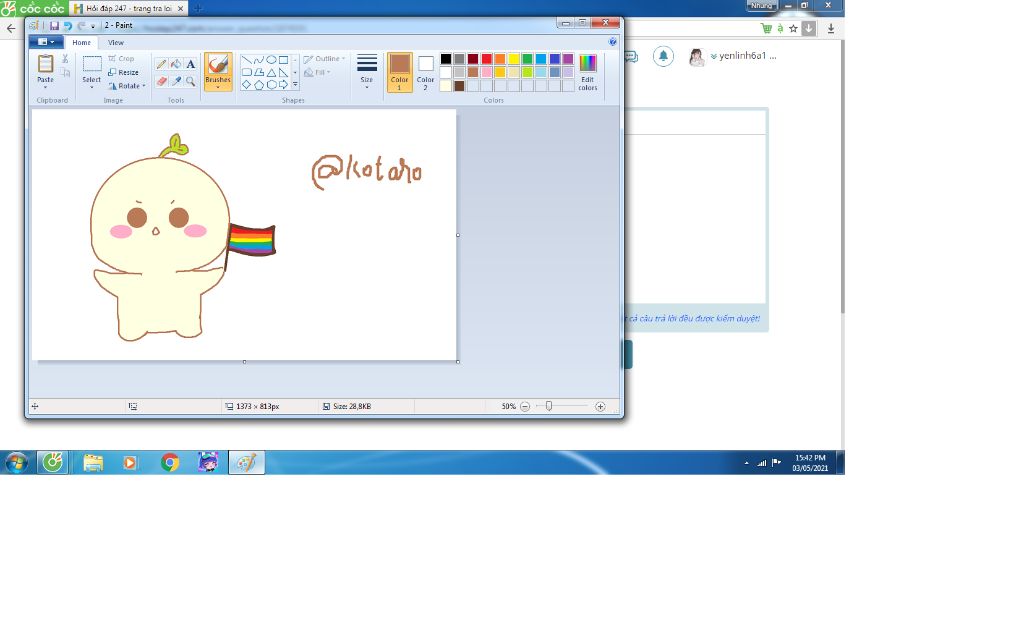Click the Resize button
Screen dimensions: 1024x639
point(123,72)
